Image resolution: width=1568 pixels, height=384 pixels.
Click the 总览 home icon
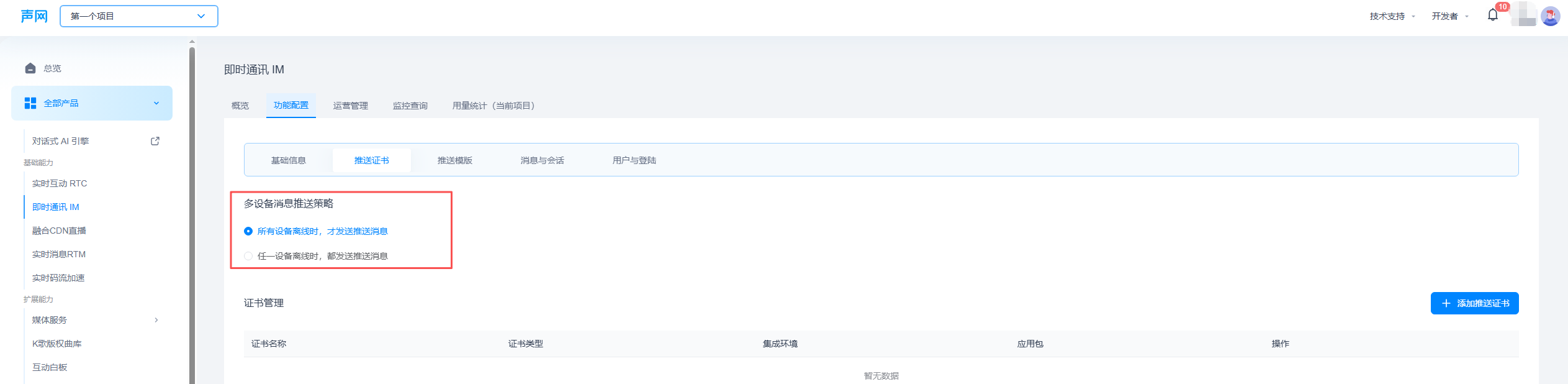[30, 68]
